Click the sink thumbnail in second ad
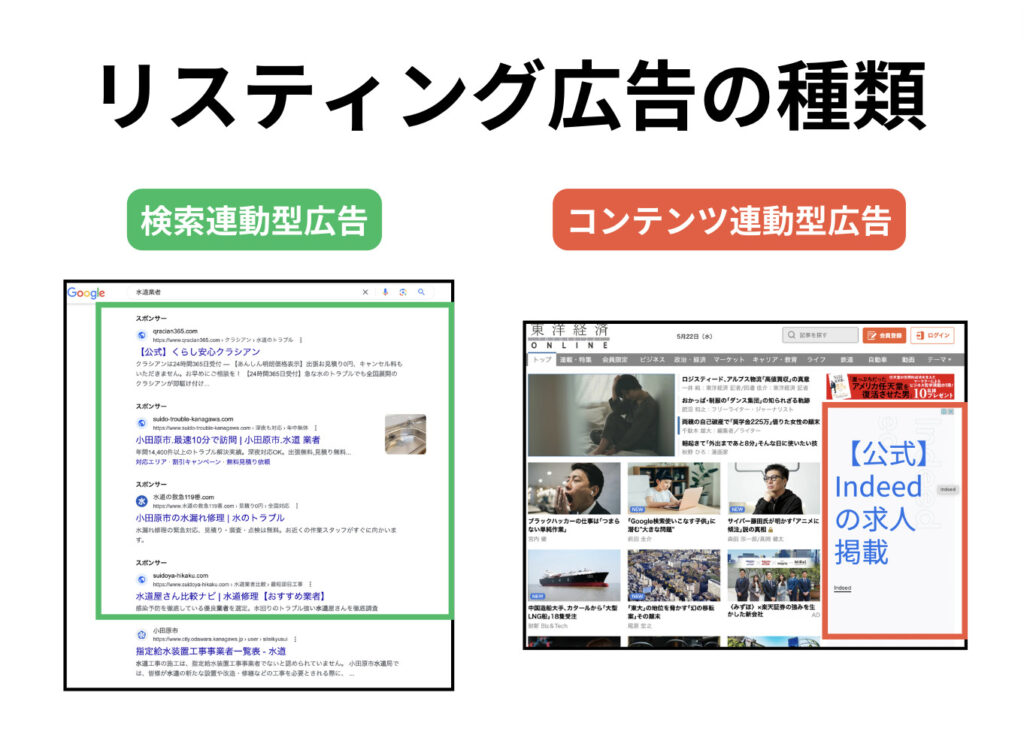The image size is (1024, 756). point(405,434)
